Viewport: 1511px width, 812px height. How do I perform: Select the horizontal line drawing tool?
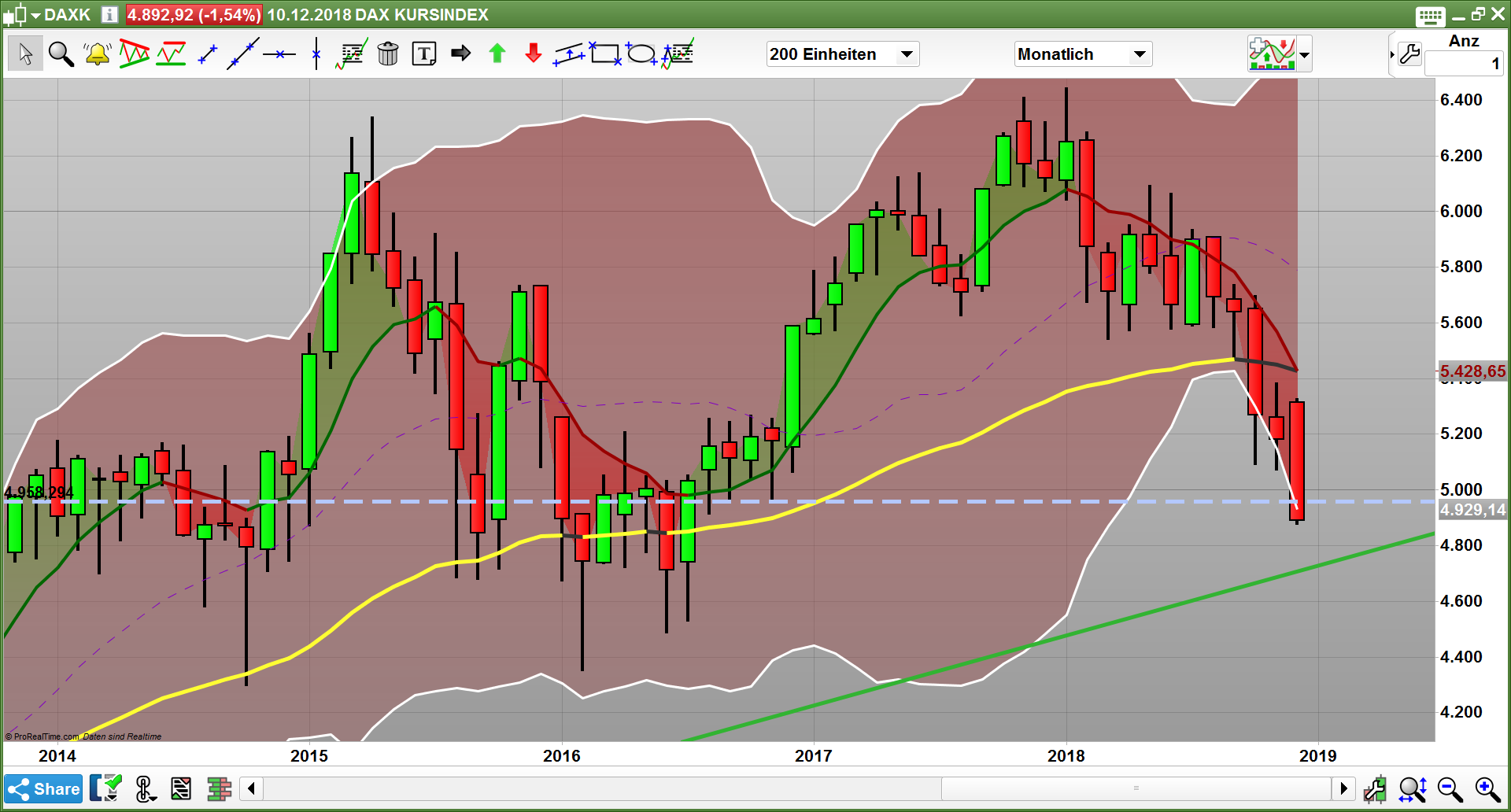(279, 54)
